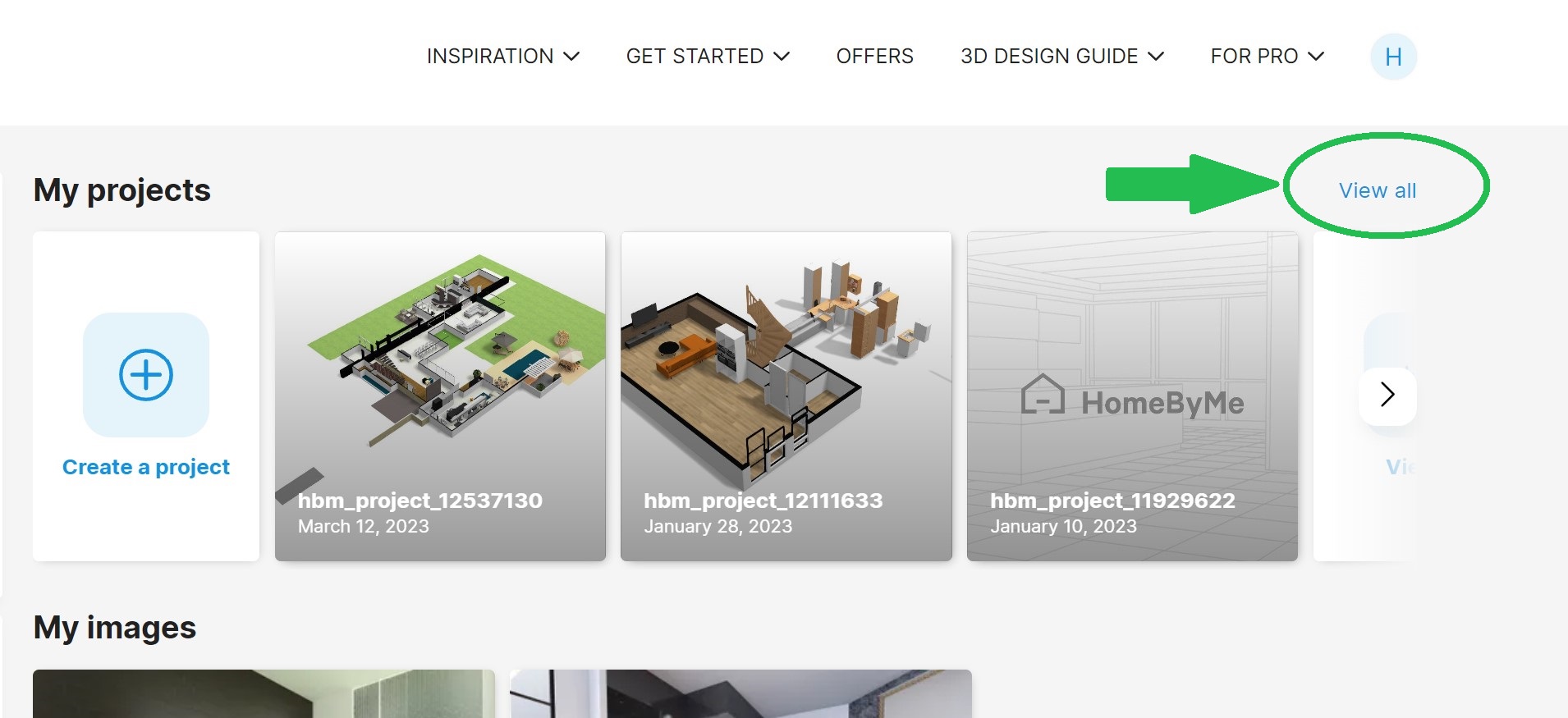This screenshot has height=718, width=1568.
Task: Click the View all projects link
Action: coord(1377,190)
